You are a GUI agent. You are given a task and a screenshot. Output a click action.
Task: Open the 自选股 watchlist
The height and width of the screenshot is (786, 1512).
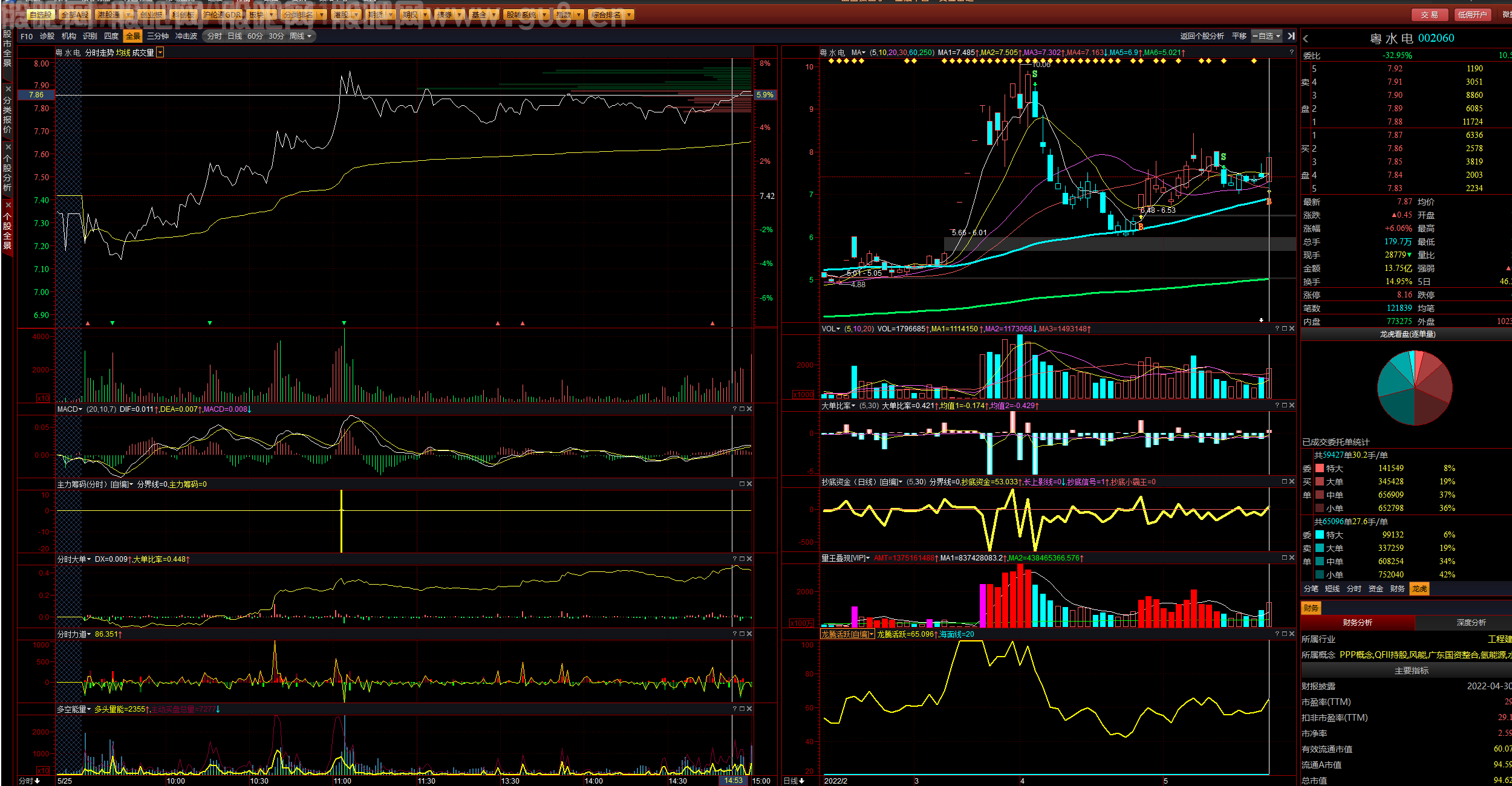click(41, 15)
